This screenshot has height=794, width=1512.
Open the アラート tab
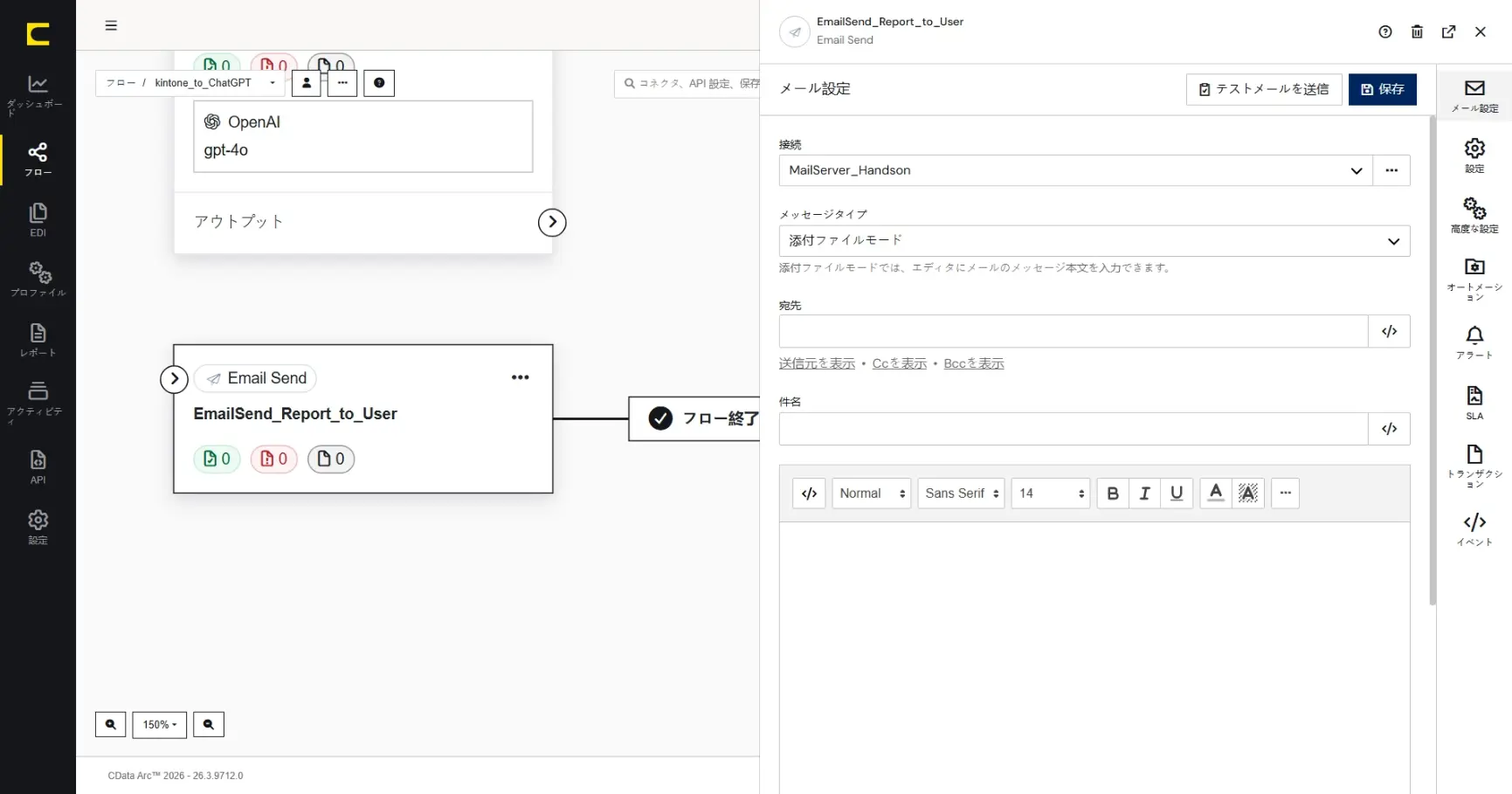[1474, 342]
